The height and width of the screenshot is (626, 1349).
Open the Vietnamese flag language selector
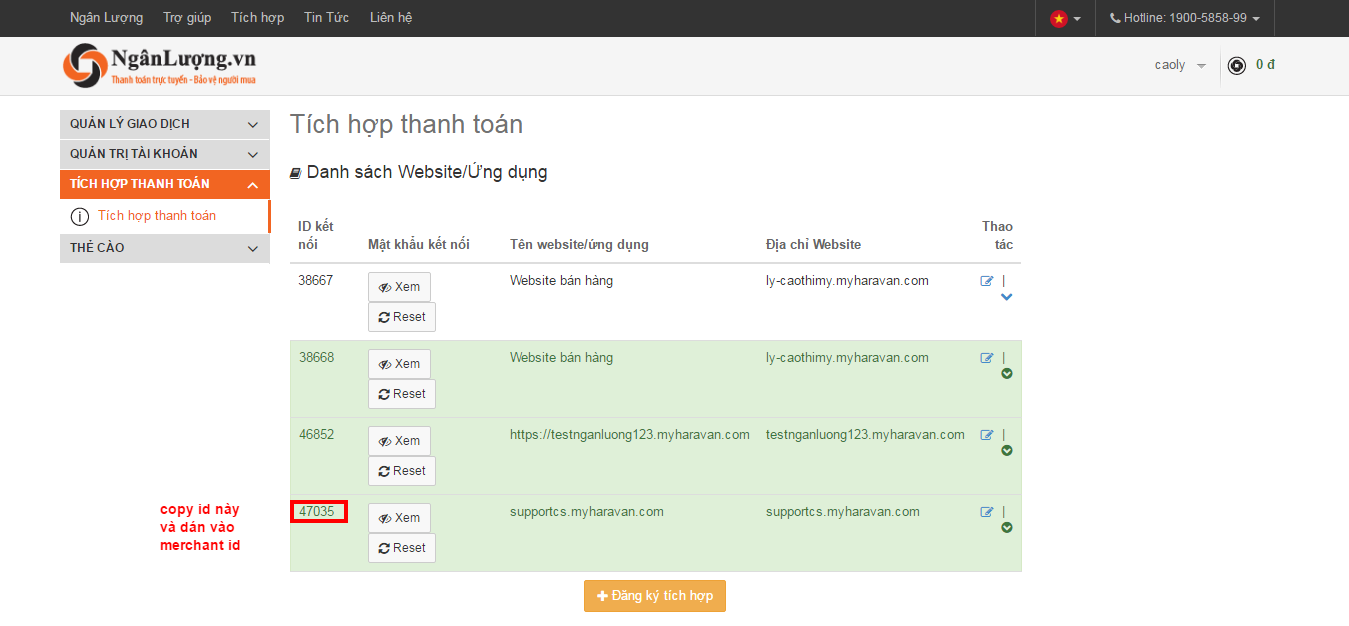coord(1065,18)
